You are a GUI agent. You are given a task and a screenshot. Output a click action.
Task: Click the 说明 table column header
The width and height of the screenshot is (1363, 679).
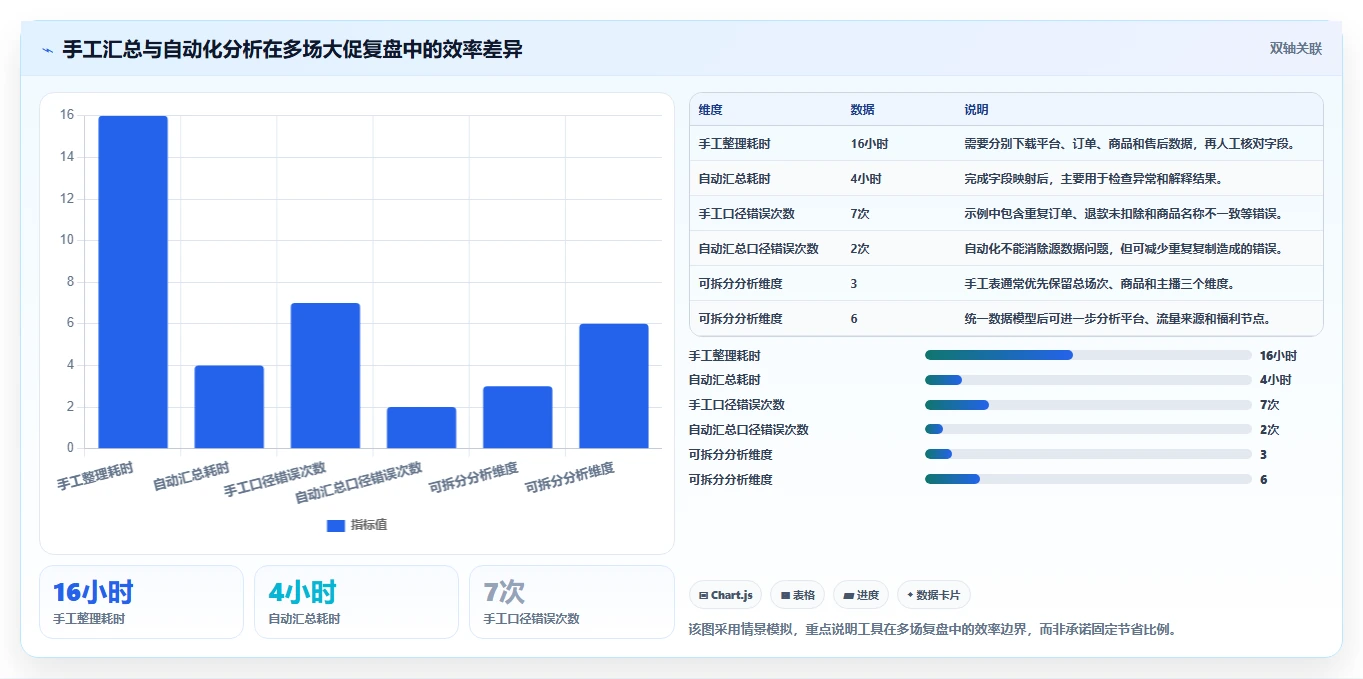pyautogui.click(x=976, y=110)
